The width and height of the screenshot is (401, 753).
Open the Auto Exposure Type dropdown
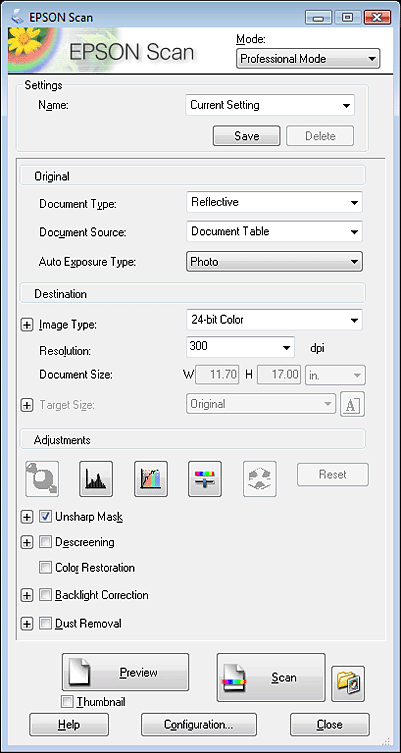pyautogui.click(x=274, y=262)
